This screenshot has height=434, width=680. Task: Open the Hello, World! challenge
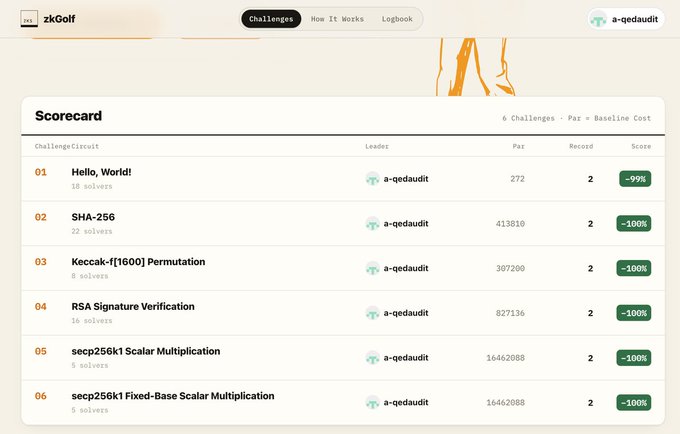point(101,172)
